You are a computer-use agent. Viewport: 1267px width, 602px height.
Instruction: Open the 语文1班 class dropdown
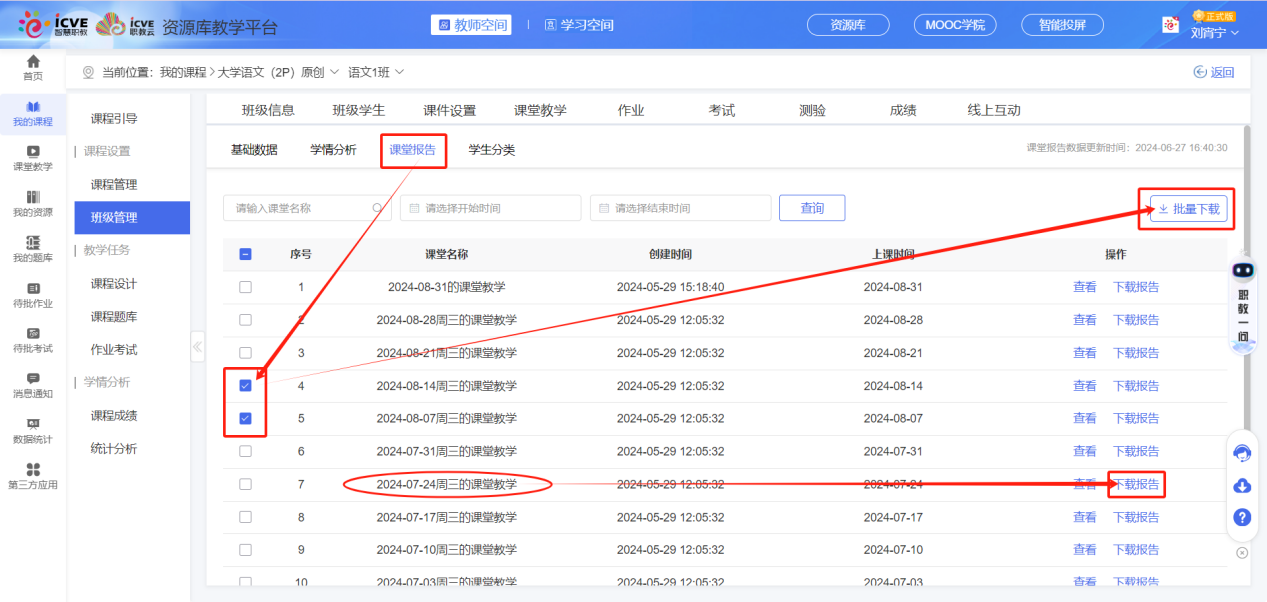tap(402, 73)
